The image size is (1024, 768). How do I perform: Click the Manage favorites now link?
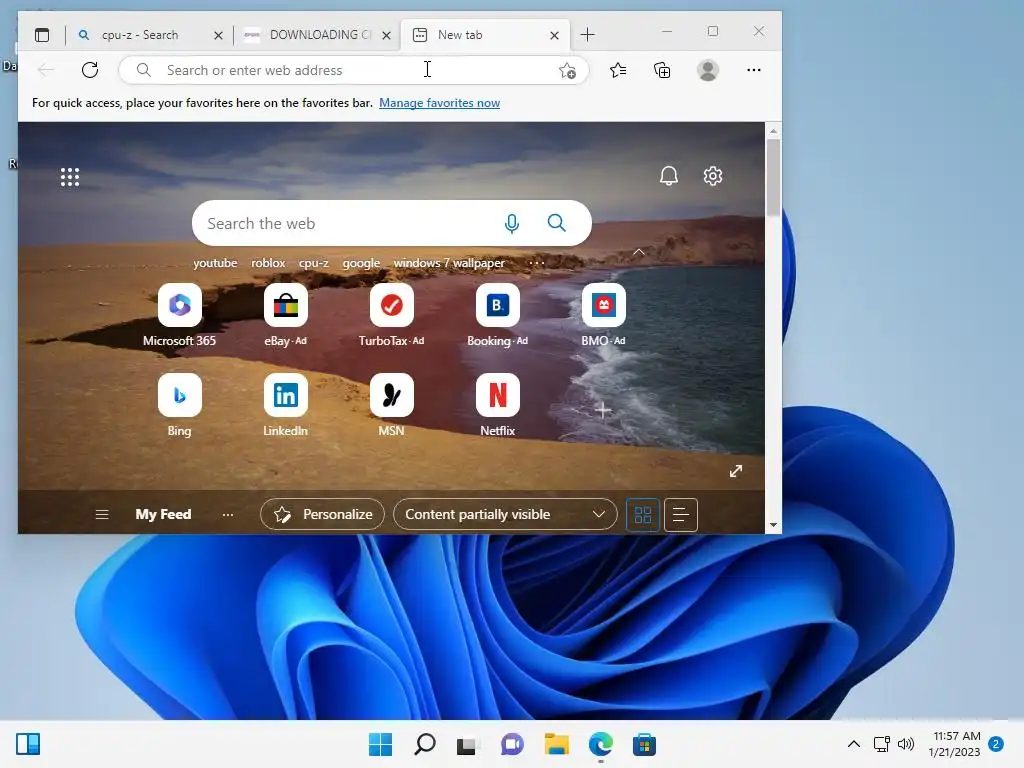(440, 103)
